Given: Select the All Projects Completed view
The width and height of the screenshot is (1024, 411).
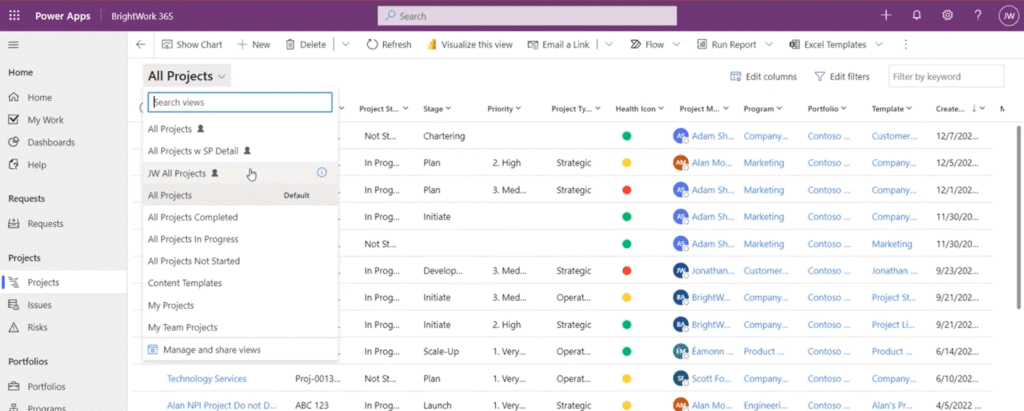Looking at the screenshot, I should pyautogui.click(x=193, y=217).
